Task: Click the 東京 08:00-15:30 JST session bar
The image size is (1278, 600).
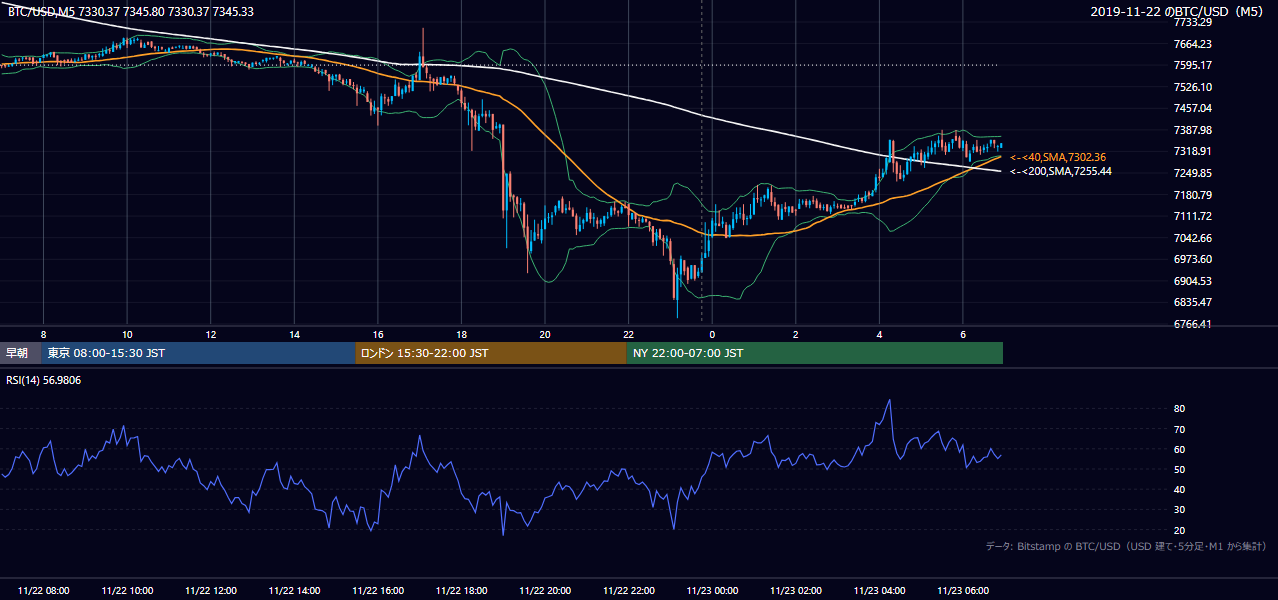Action: pyautogui.click(x=198, y=353)
